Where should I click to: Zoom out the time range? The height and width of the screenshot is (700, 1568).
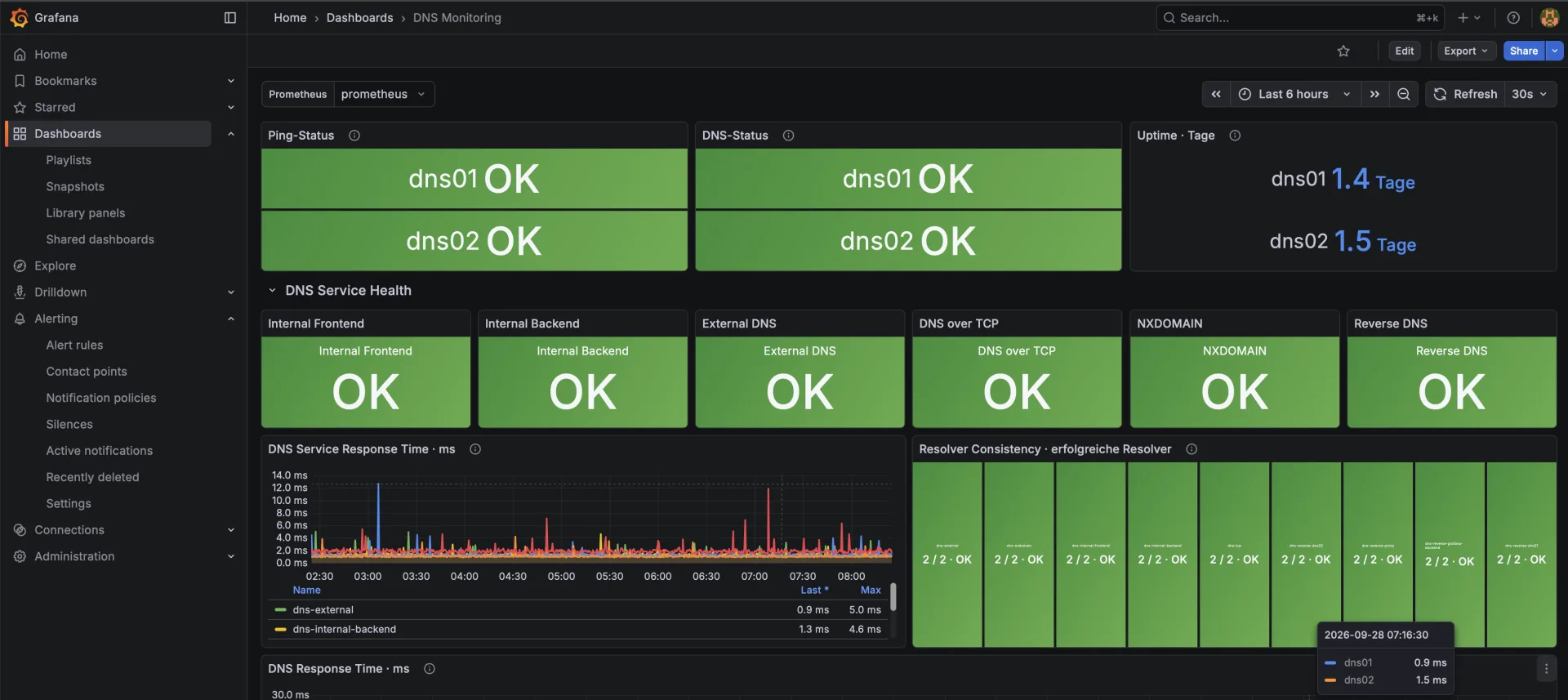(x=1403, y=94)
